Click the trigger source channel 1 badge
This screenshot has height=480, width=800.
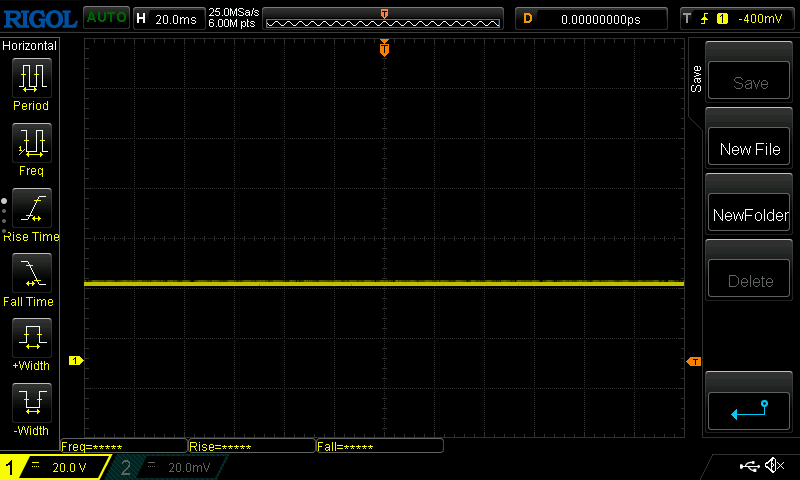coord(722,19)
